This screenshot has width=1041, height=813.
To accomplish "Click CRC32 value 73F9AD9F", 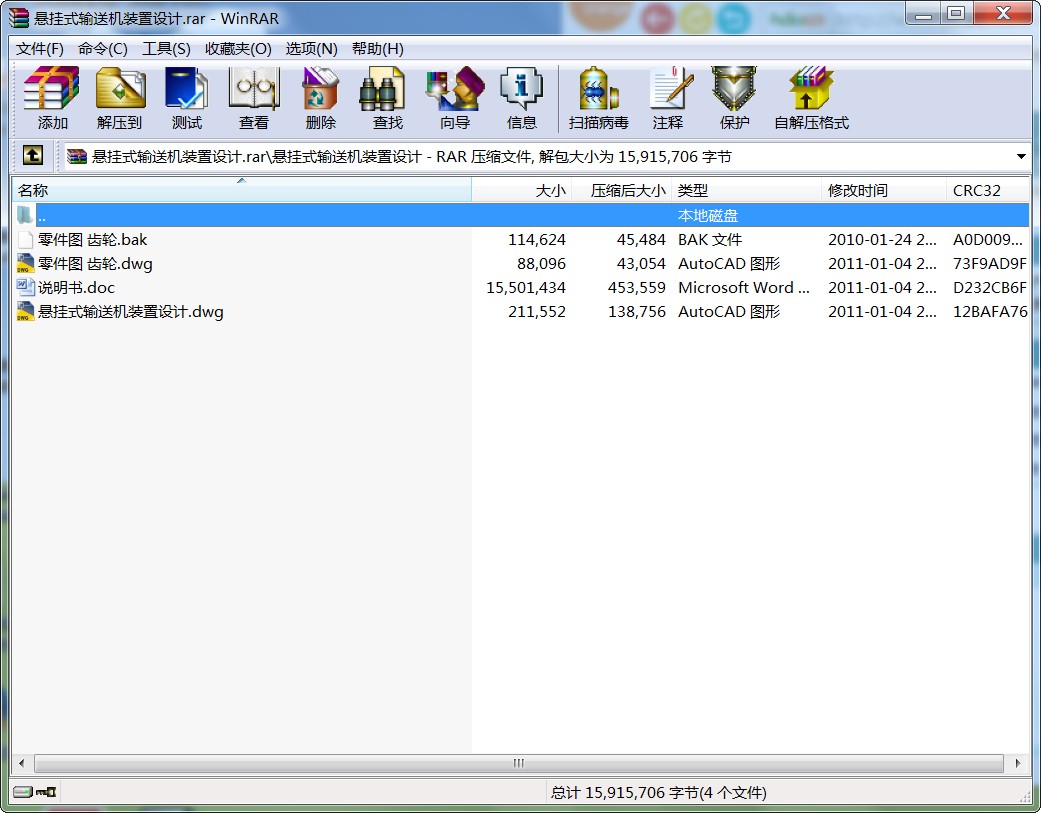I will pos(990,263).
